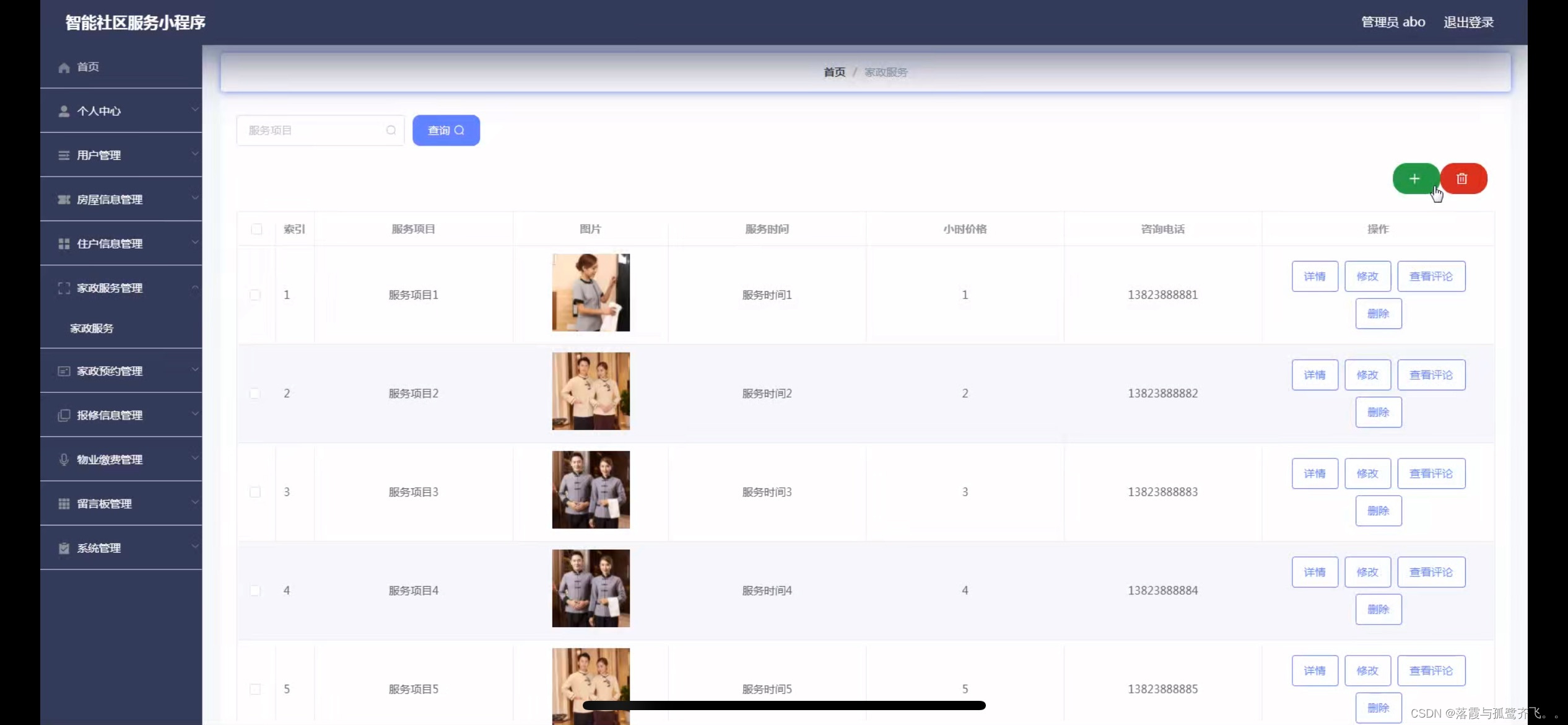Click the red trash delete button
The height and width of the screenshot is (725, 1568).
click(1463, 178)
